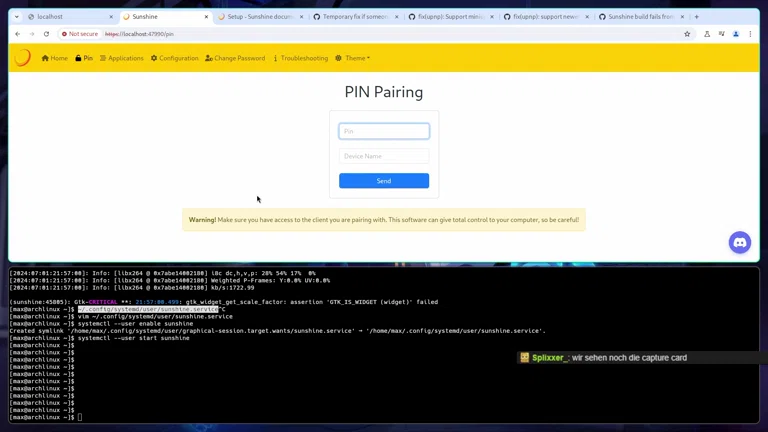Switch to fix(upnp): Support mini tab
Screen dimensions: 768x432
click(x=451, y=17)
